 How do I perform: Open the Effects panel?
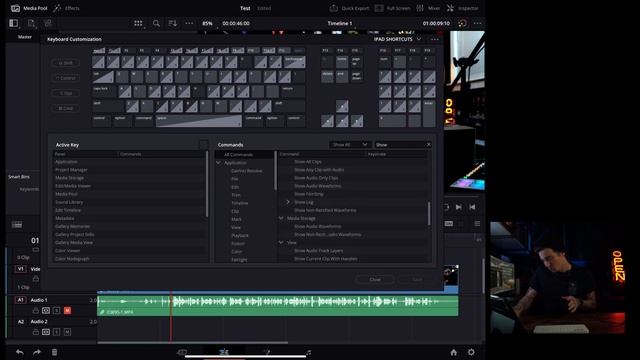[67, 8]
